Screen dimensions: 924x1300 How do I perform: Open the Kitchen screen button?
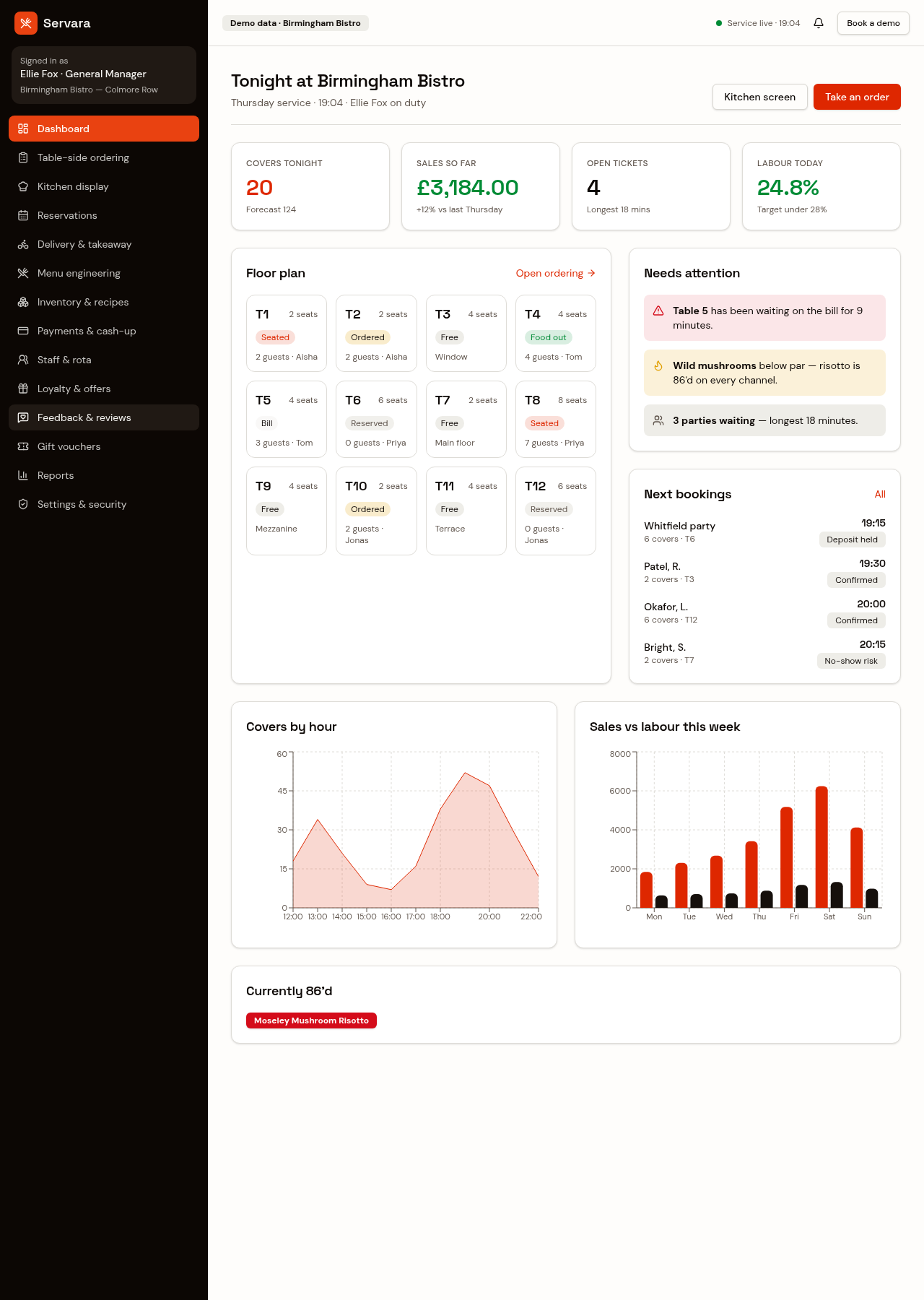pyautogui.click(x=759, y=97)
